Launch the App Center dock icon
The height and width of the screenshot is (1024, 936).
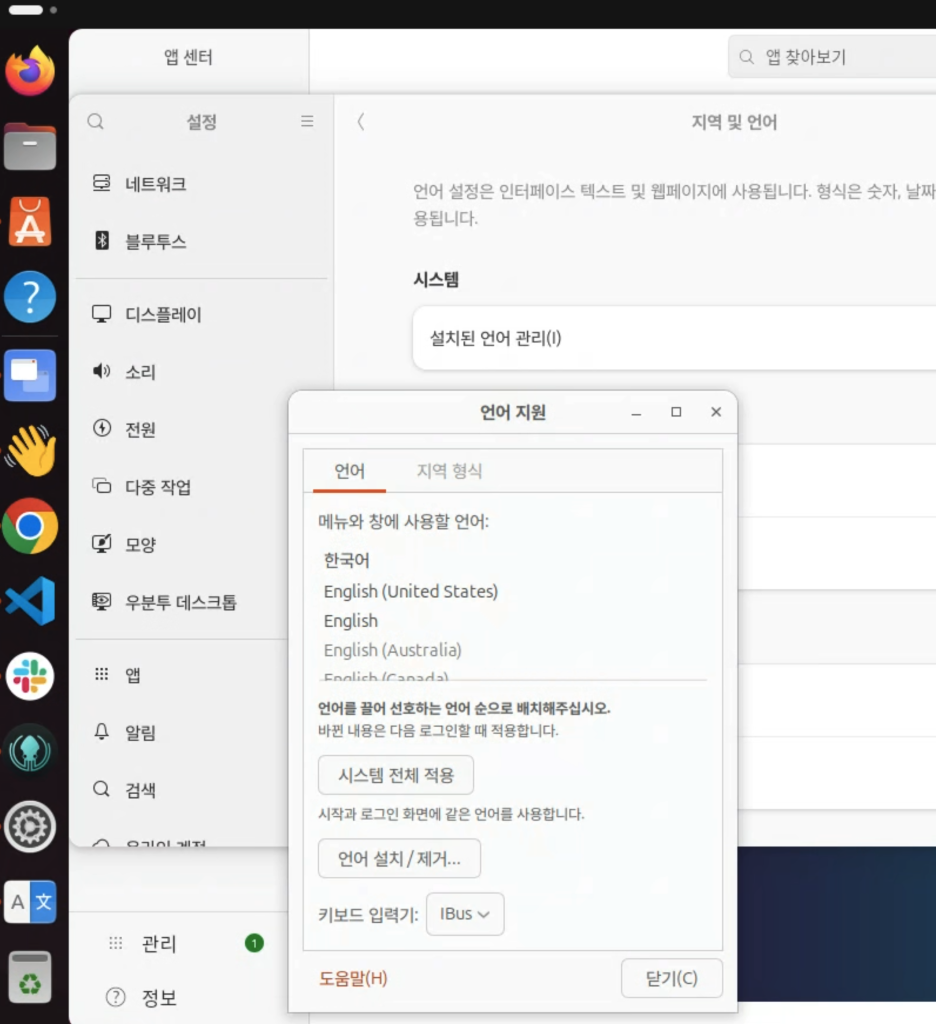pos(30,222)
